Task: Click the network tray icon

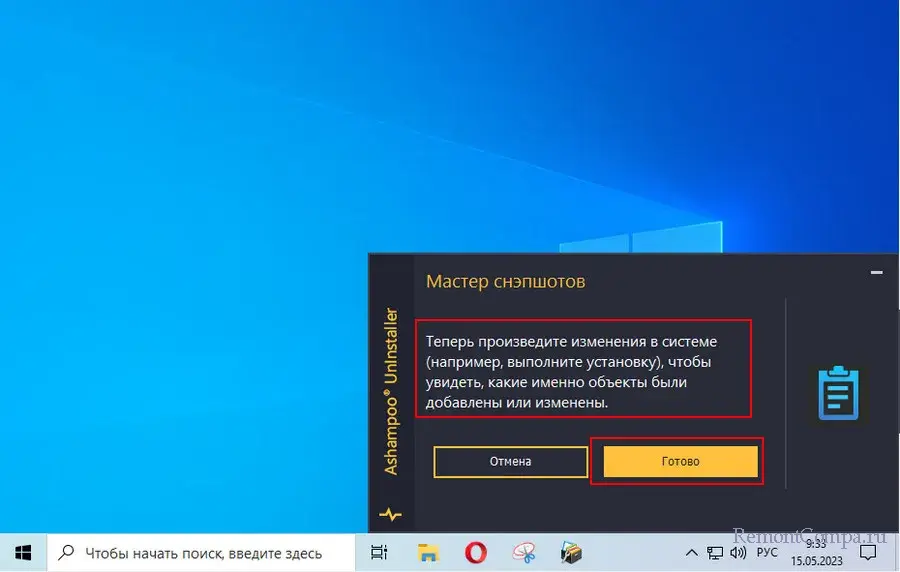Action: [715, 552]
